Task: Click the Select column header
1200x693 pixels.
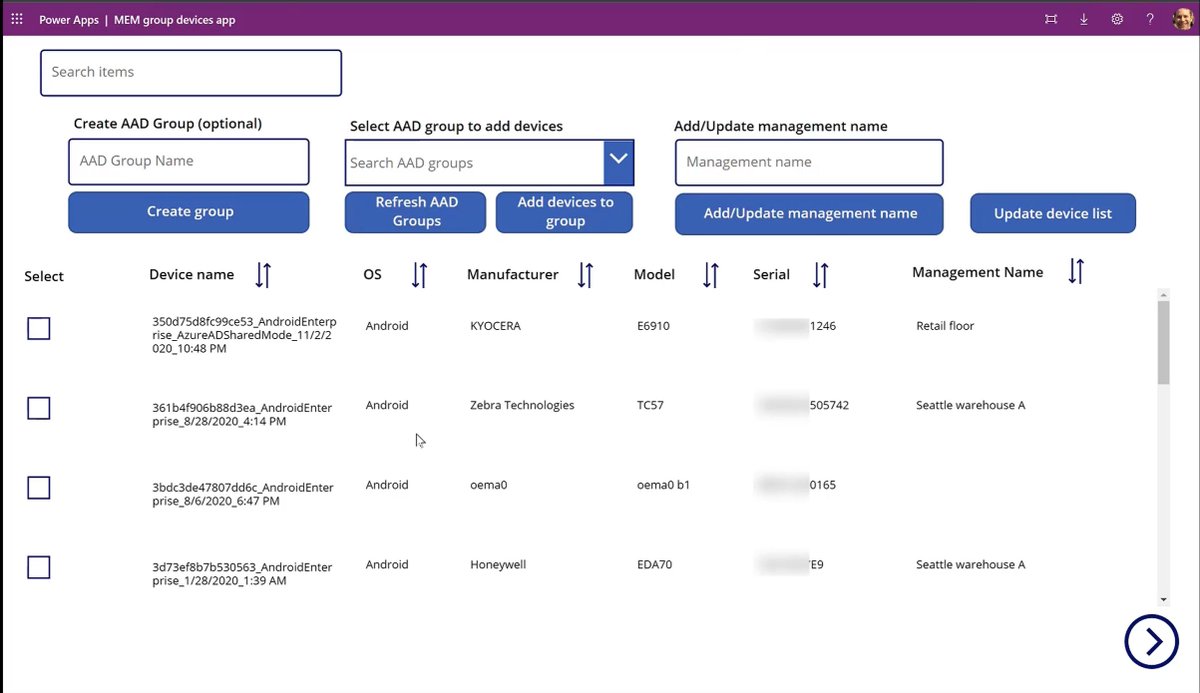Action: [x=44, y=277]
